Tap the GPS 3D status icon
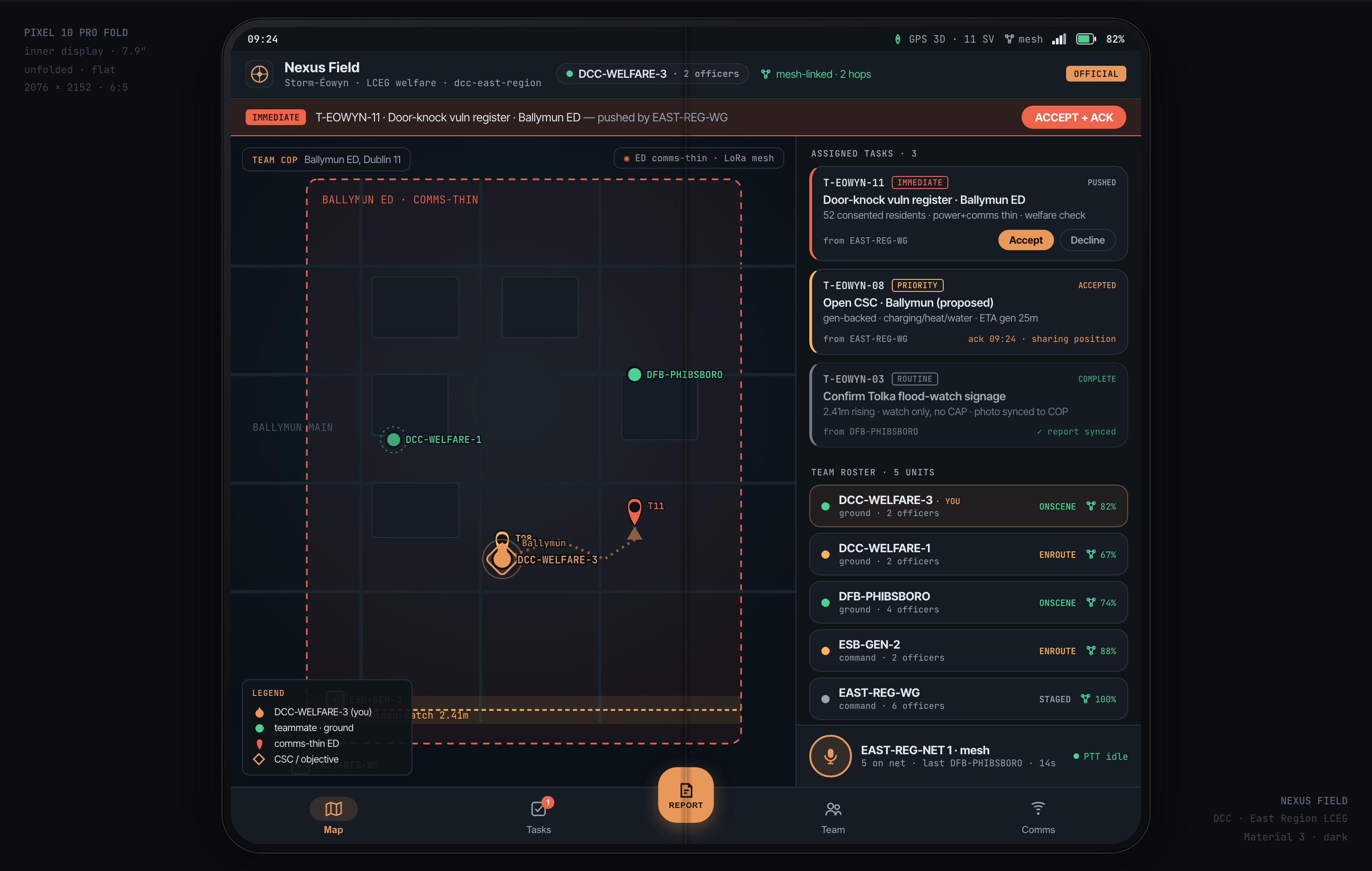 click(x=897, y=39)
